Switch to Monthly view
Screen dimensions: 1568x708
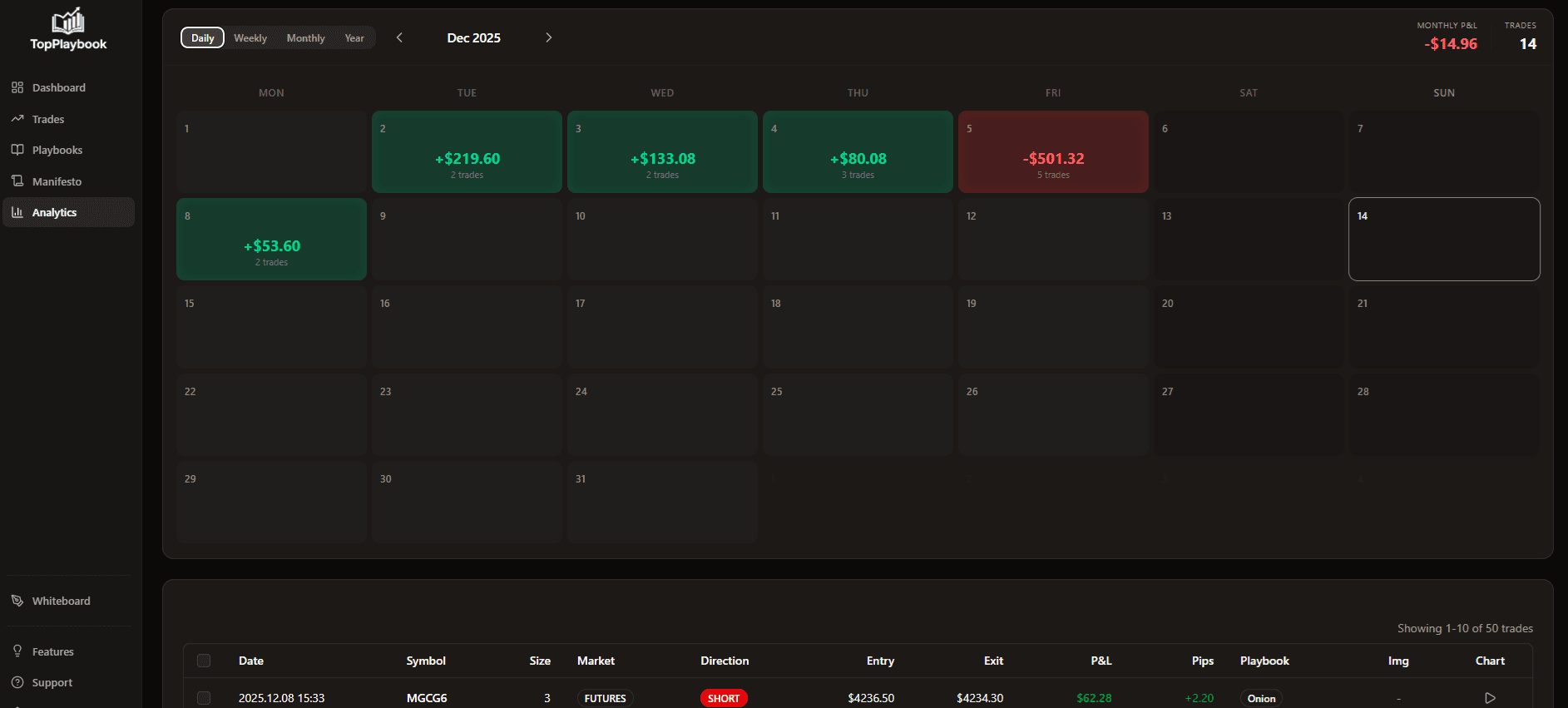(305, 37)
